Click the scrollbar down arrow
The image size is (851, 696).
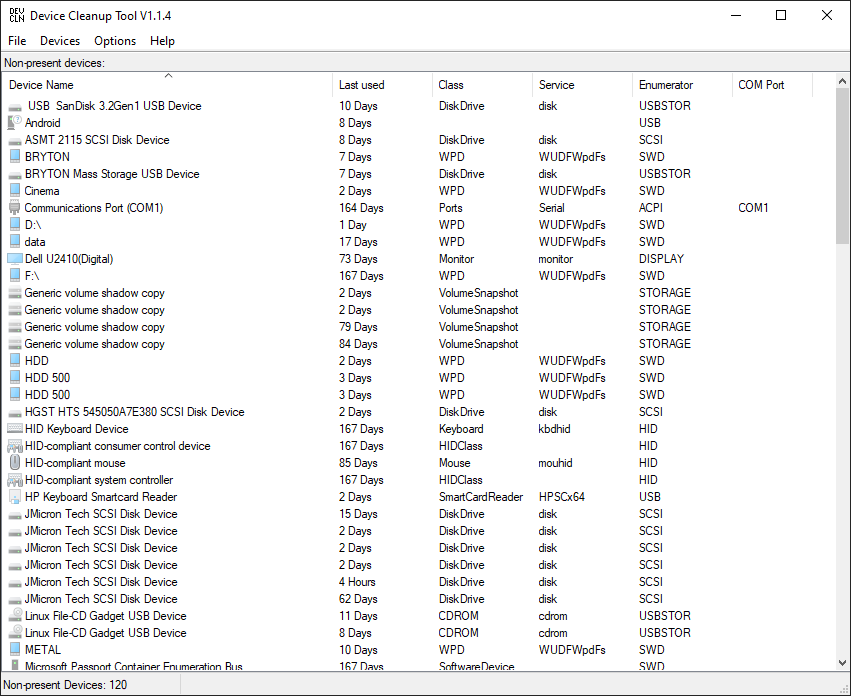pos(842,663)
